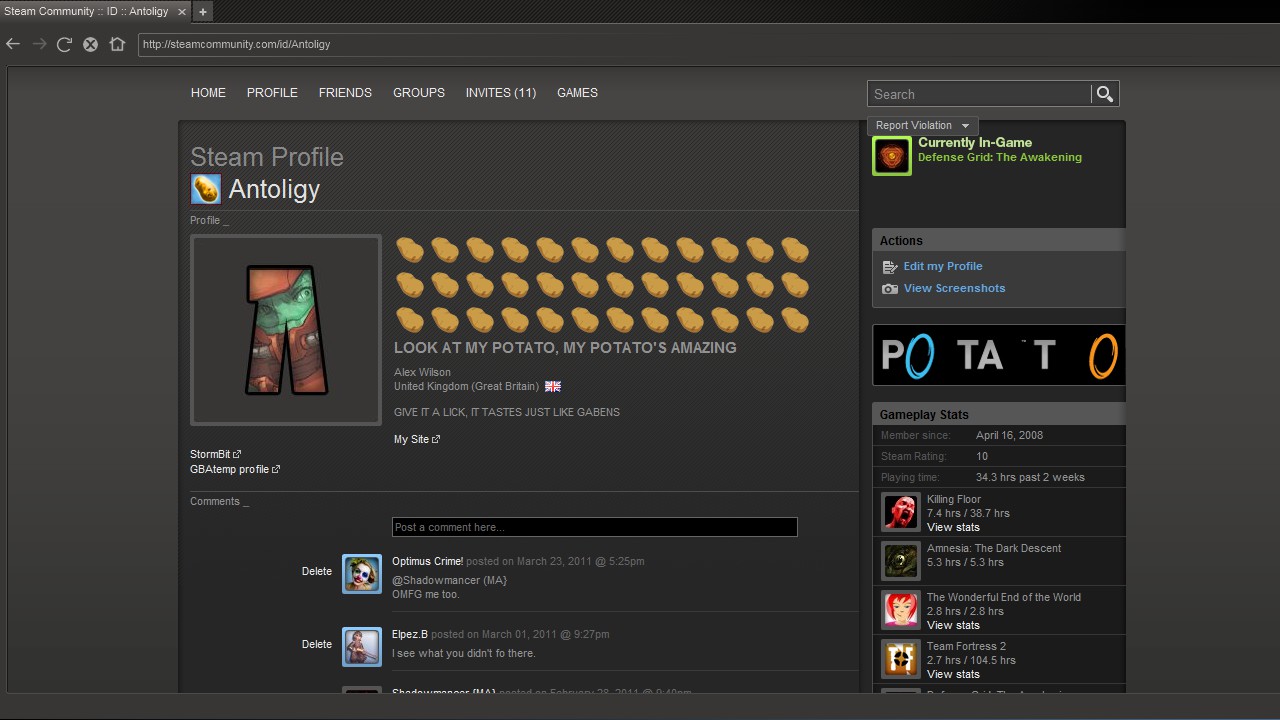Click the browser forward arrow
The height and width of the screenshot is (720, 1280).
coord(40,44)
